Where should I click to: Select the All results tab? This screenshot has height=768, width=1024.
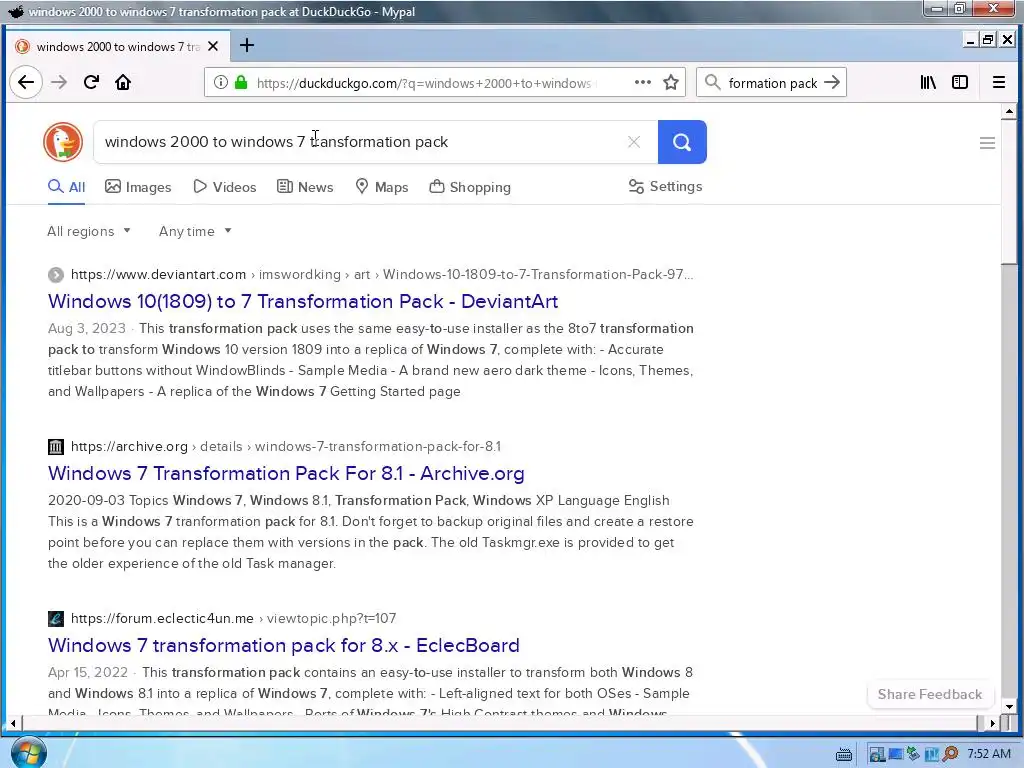pos(67,187)
